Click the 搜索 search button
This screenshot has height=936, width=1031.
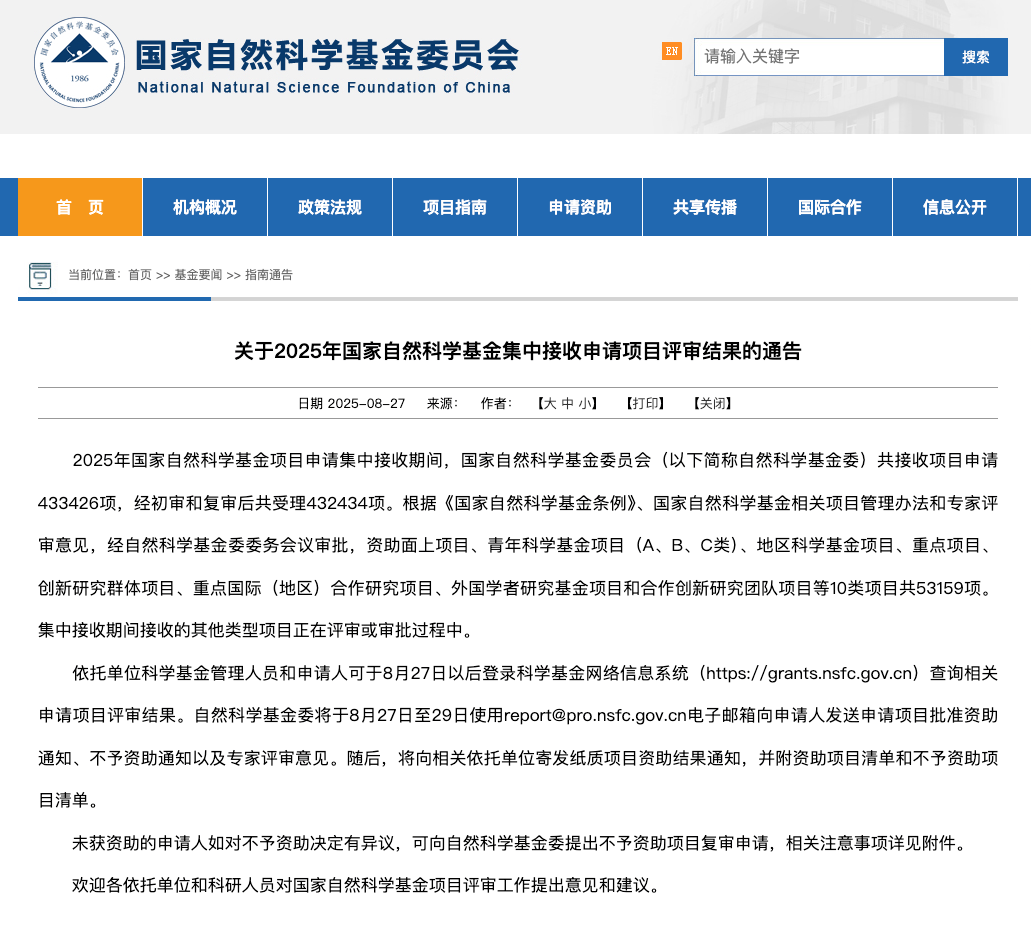point(976,57)
